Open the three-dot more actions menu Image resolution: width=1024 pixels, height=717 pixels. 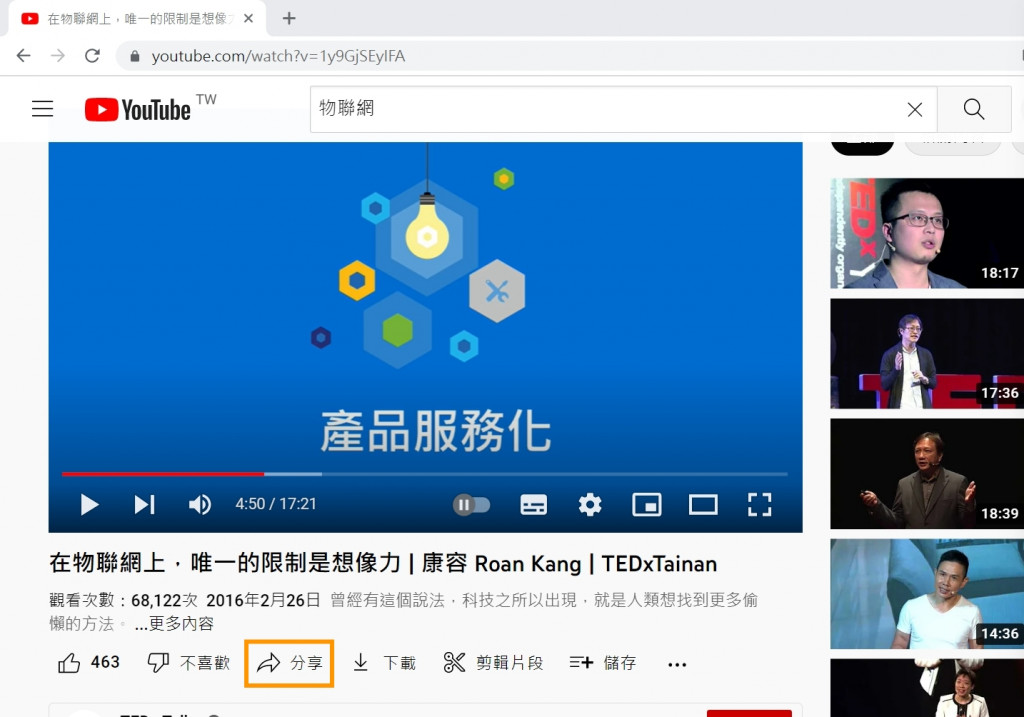pyautogui.click(x=677, y=664)
